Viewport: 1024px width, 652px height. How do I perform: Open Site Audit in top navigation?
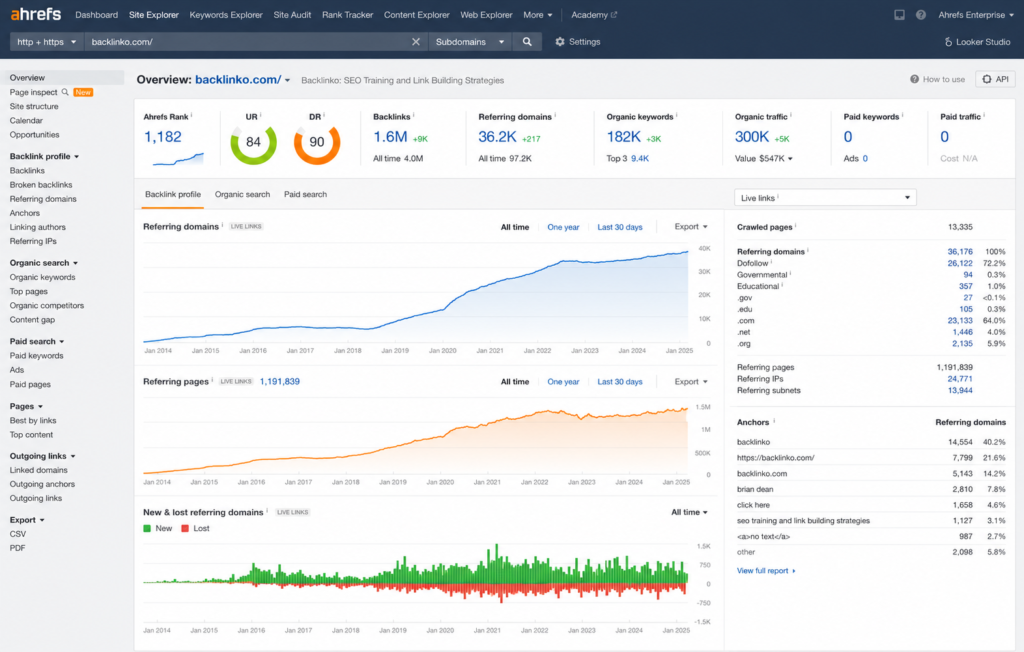292,14
